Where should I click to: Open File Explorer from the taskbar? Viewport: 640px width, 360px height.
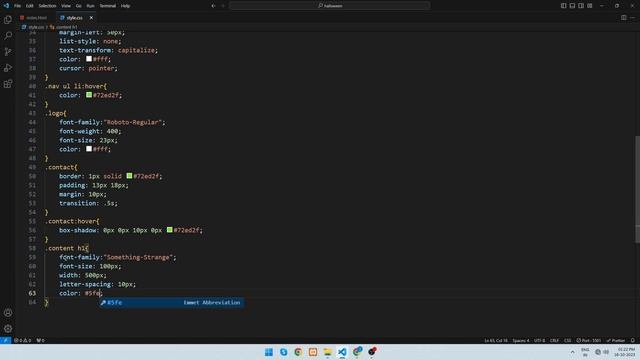point(327,352)
